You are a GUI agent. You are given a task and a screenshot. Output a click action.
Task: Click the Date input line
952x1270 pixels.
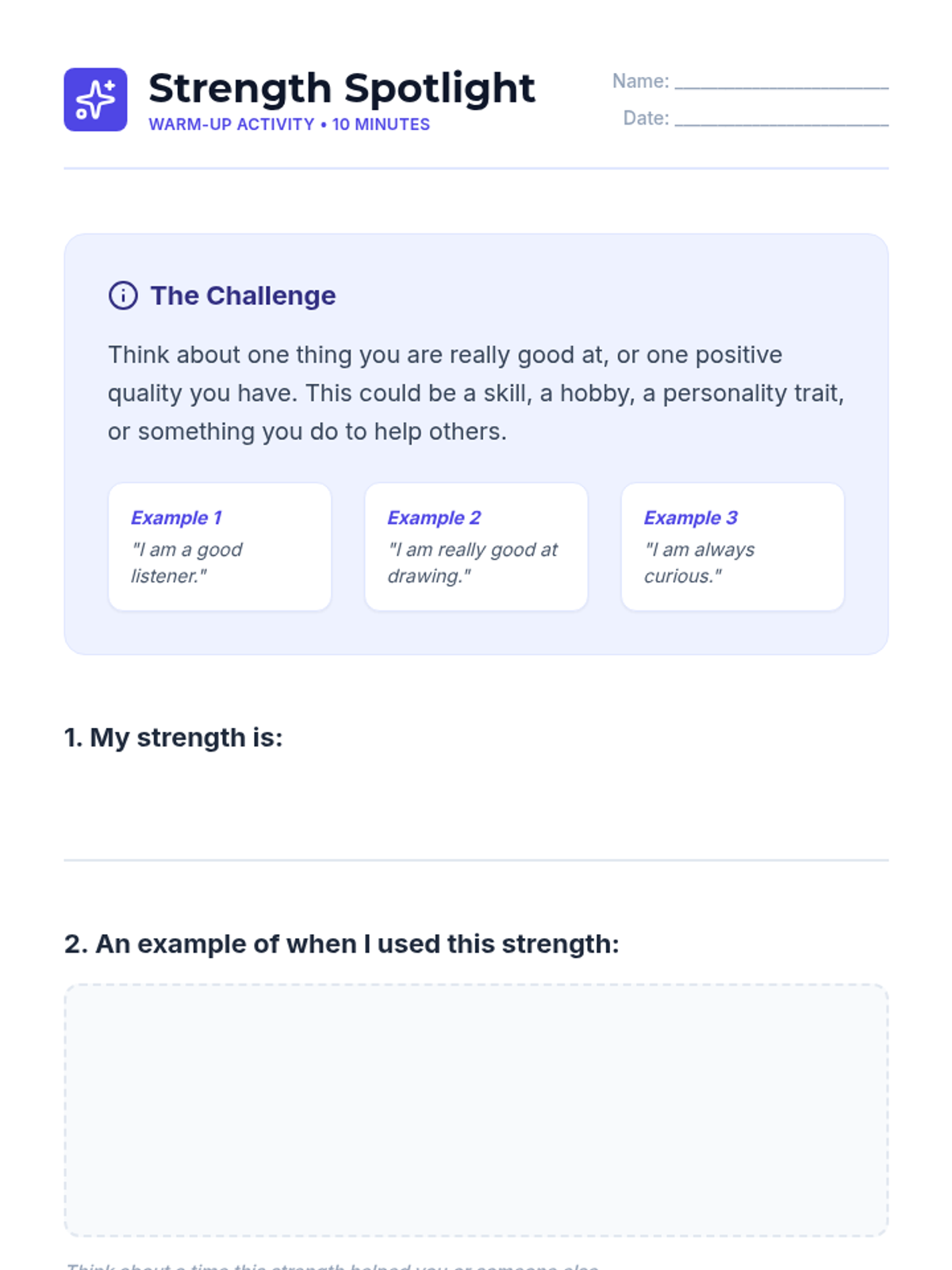781,118
